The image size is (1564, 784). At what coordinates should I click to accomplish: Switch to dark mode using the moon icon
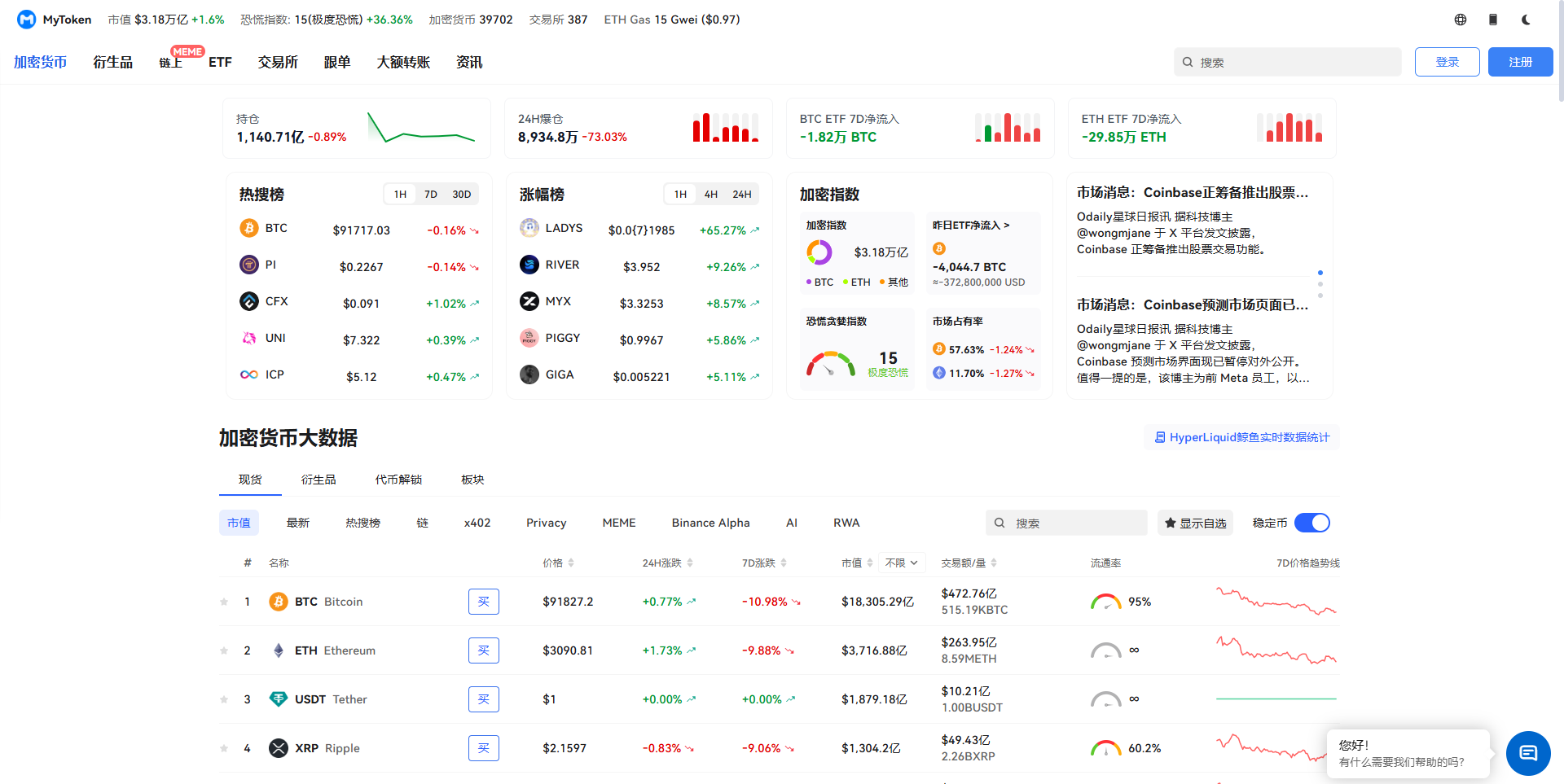(x=1526, y=19)
